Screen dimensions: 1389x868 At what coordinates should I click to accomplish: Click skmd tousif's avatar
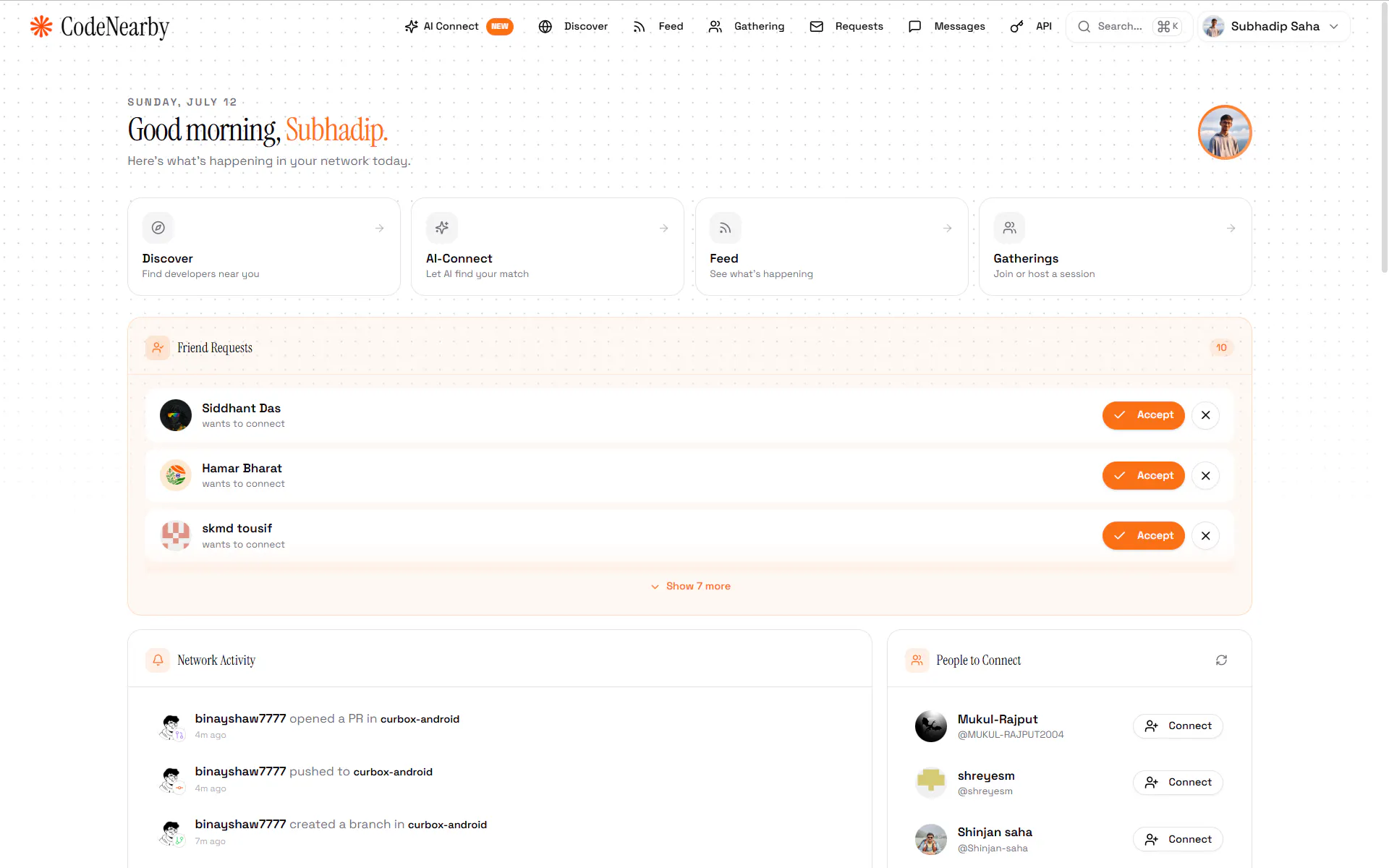(x=176, y=536)
